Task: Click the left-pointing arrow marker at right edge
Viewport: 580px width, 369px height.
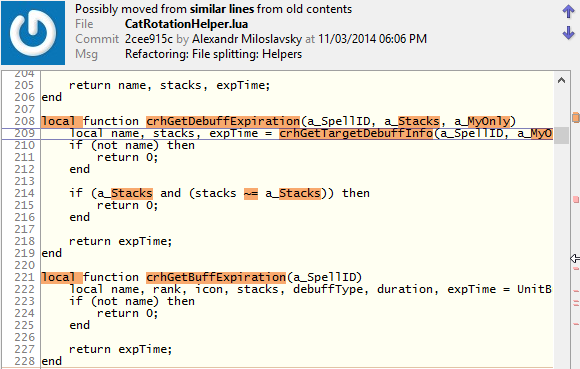Action: click(x=574, y=258)
